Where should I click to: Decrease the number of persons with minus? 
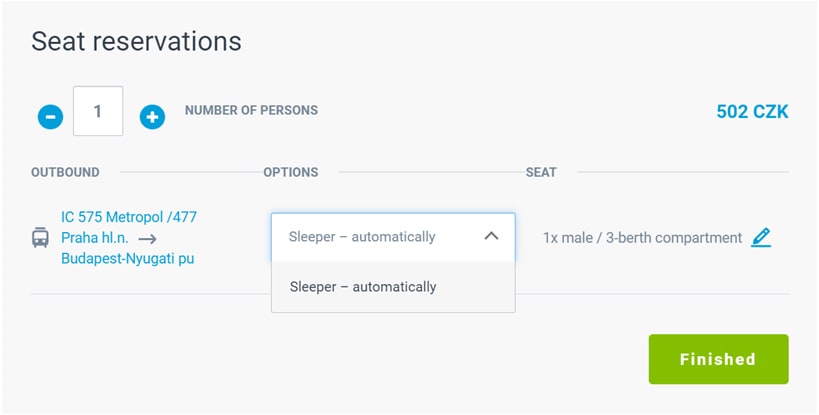[50, 117]
